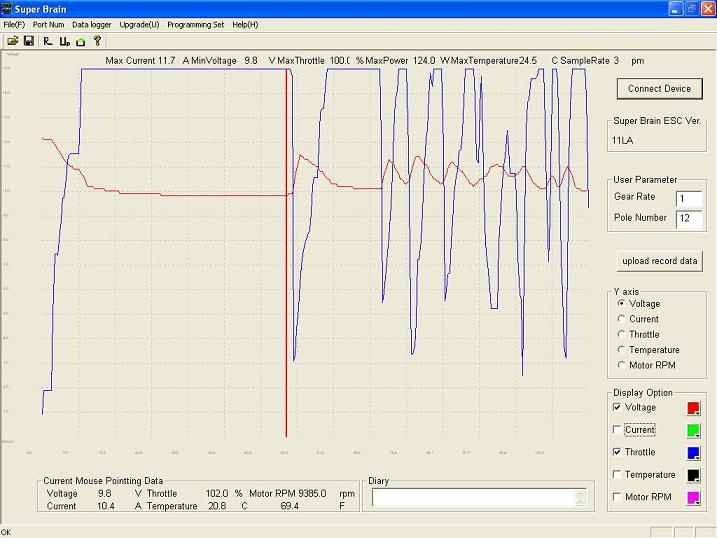Click the Throttle '102.0' percent value

[217, 494]
